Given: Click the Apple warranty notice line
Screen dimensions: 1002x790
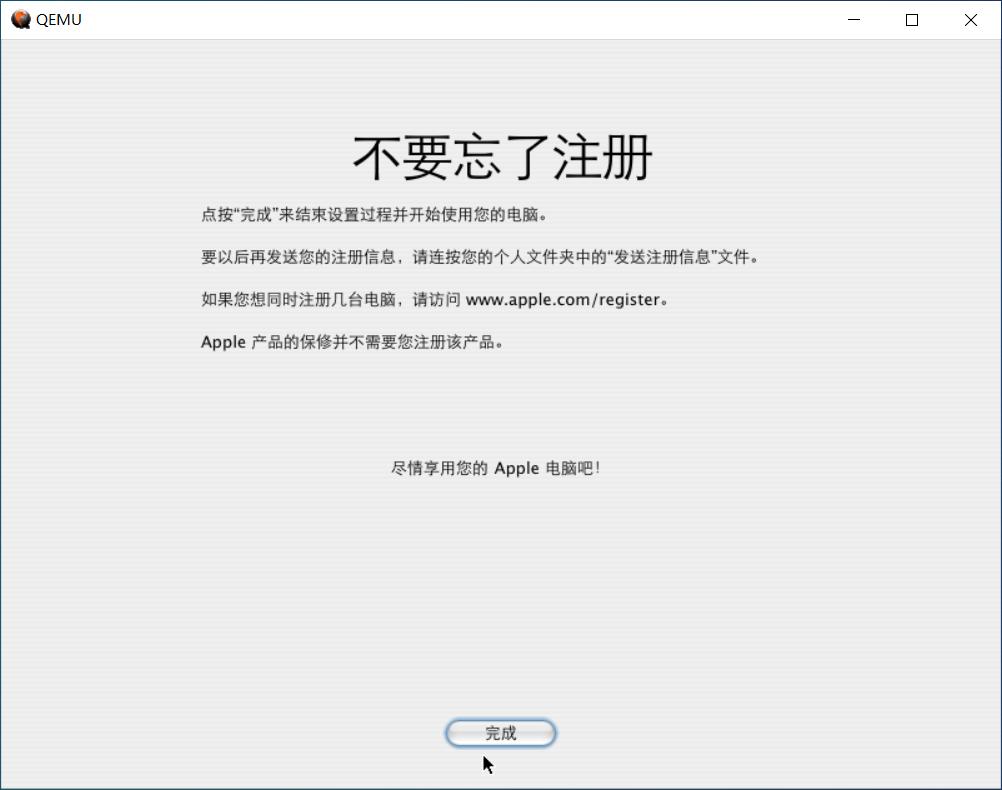Looking at the screenshot, I should (x=351, y=341).
